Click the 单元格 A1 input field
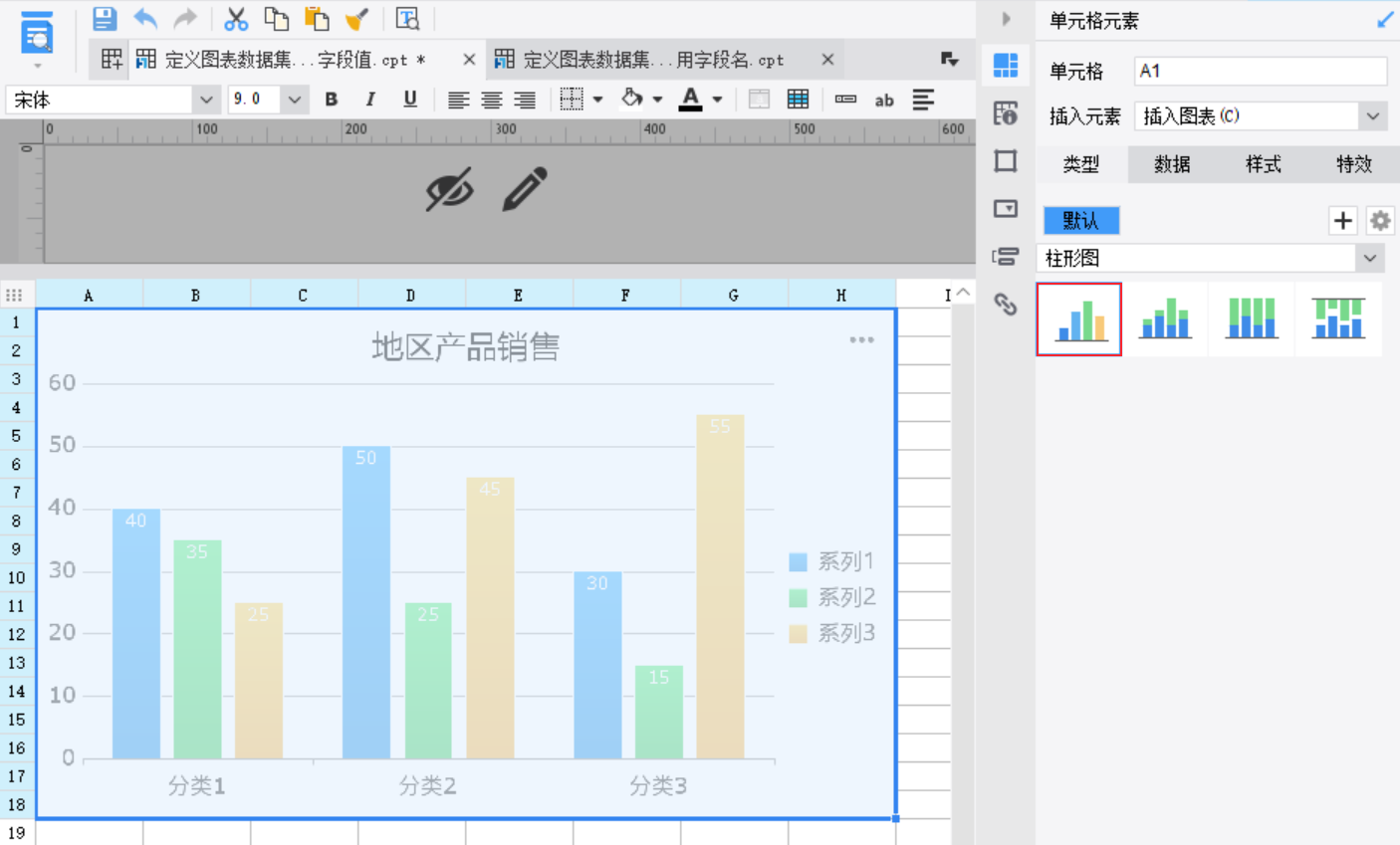 [1261, 71]
